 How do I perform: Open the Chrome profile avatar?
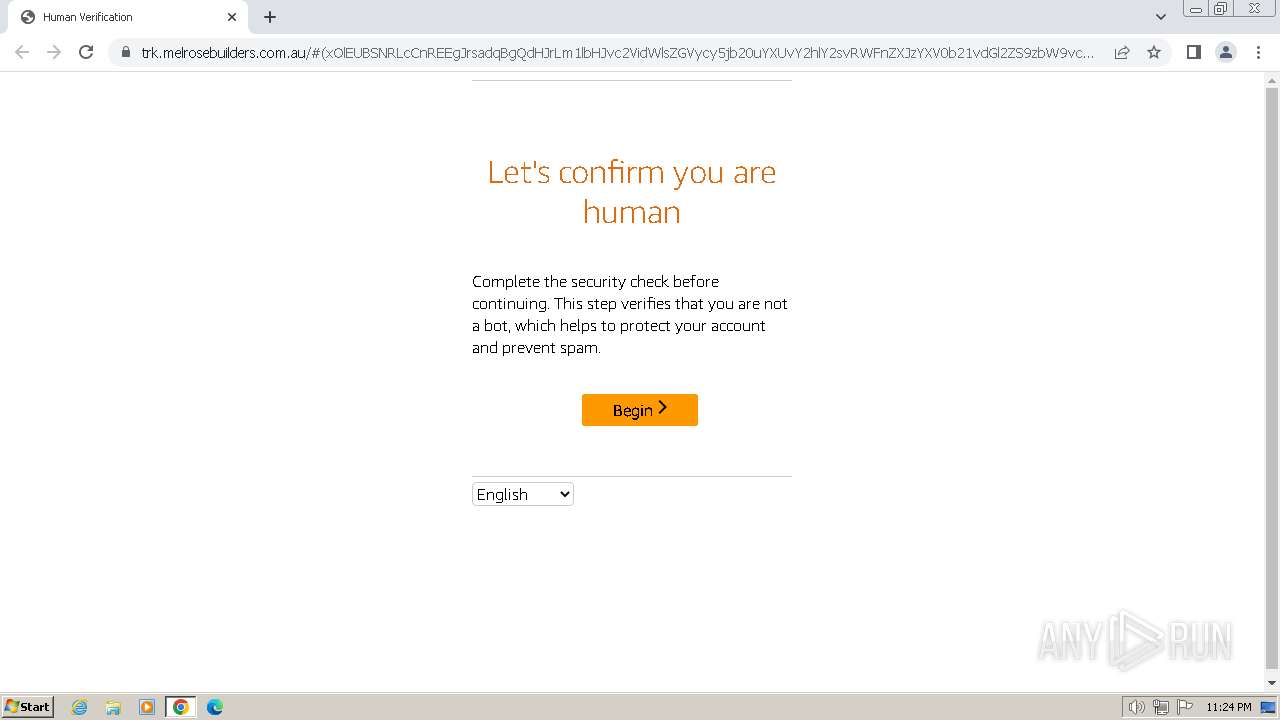1225,52
